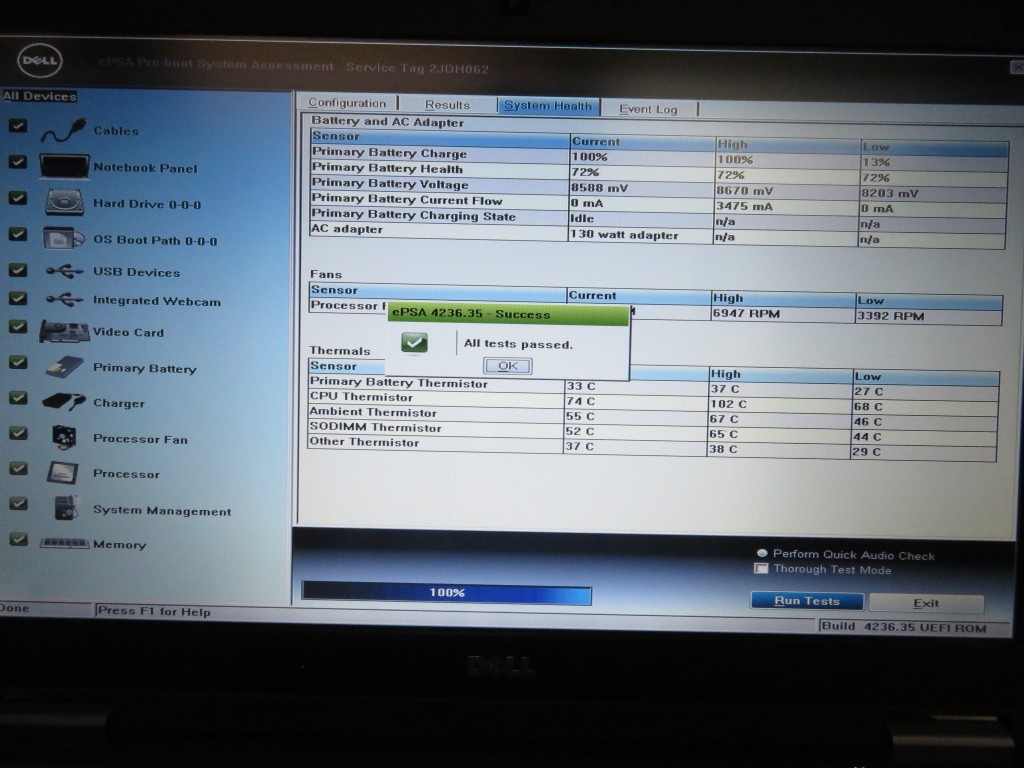
Task: Click the Video Card icon
Action: (64, 331)
